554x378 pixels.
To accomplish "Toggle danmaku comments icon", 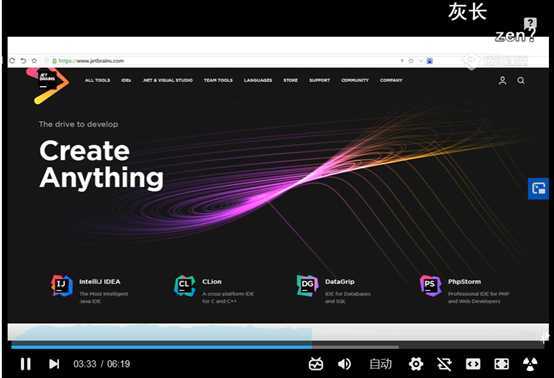I will (x=316, y=364).
